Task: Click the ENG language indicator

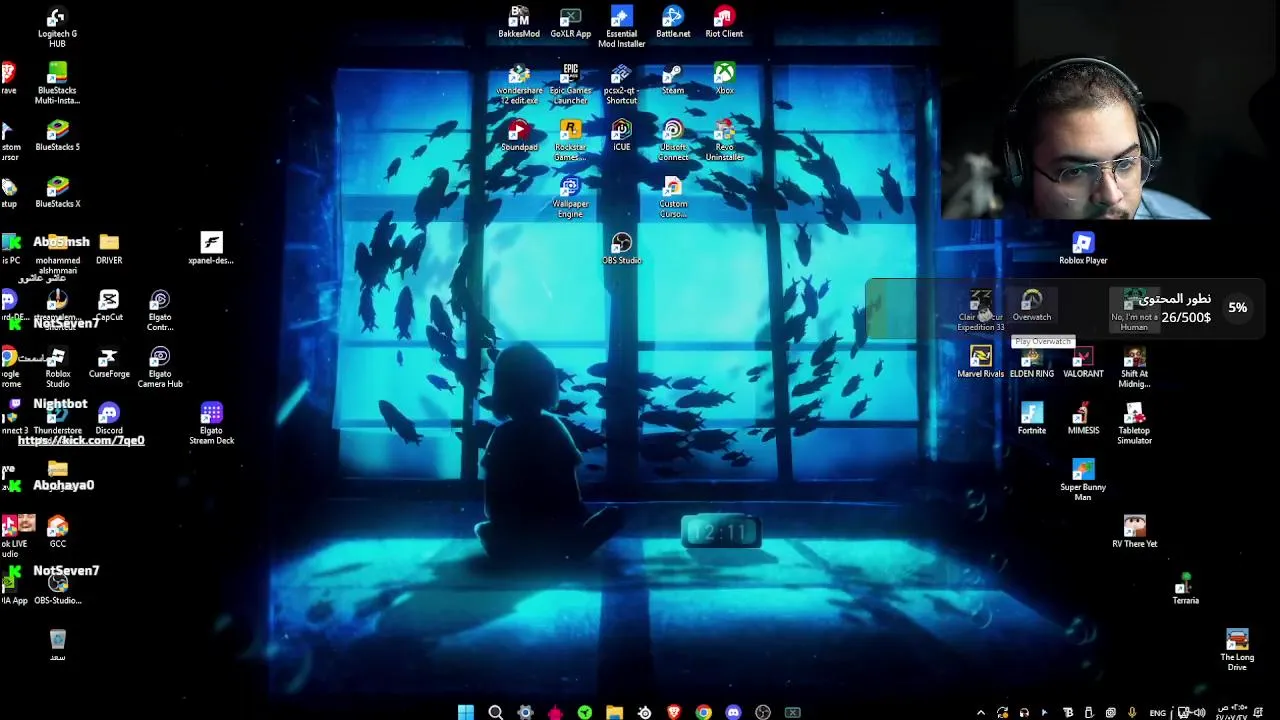Action: click(1157, 713)
